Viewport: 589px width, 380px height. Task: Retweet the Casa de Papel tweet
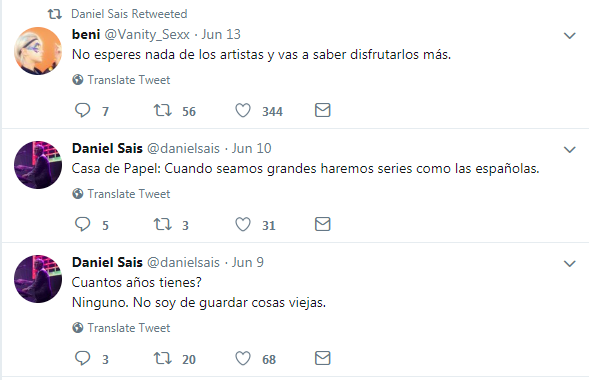click(x=163, y=224)
